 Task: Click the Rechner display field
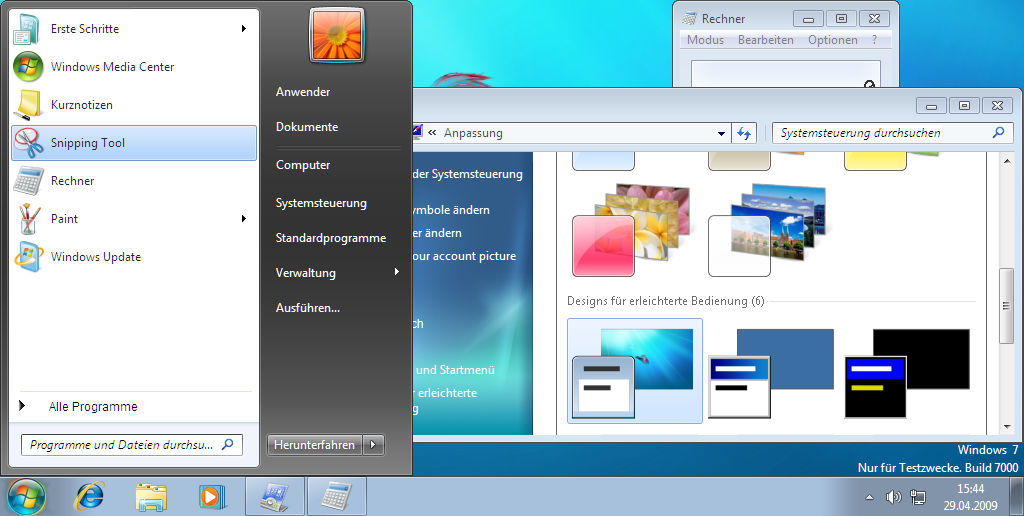point(786,74)
